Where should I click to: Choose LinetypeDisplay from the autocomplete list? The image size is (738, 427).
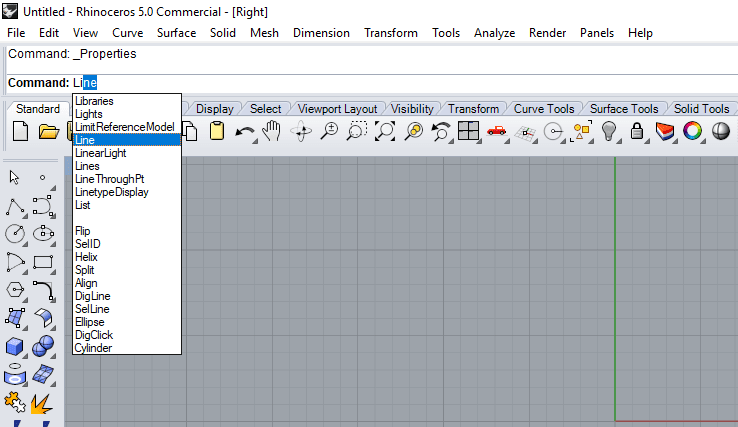[x=127, y=193]
